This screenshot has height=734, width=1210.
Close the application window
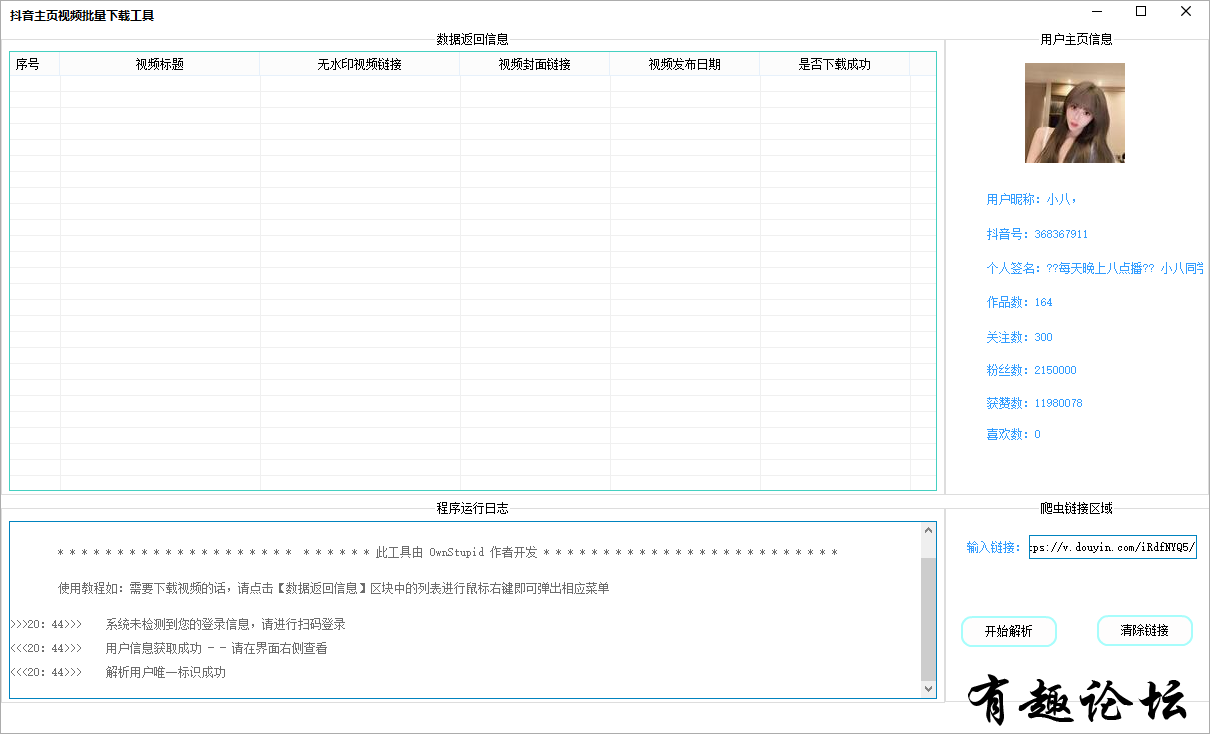click(x=1186, y=12)
